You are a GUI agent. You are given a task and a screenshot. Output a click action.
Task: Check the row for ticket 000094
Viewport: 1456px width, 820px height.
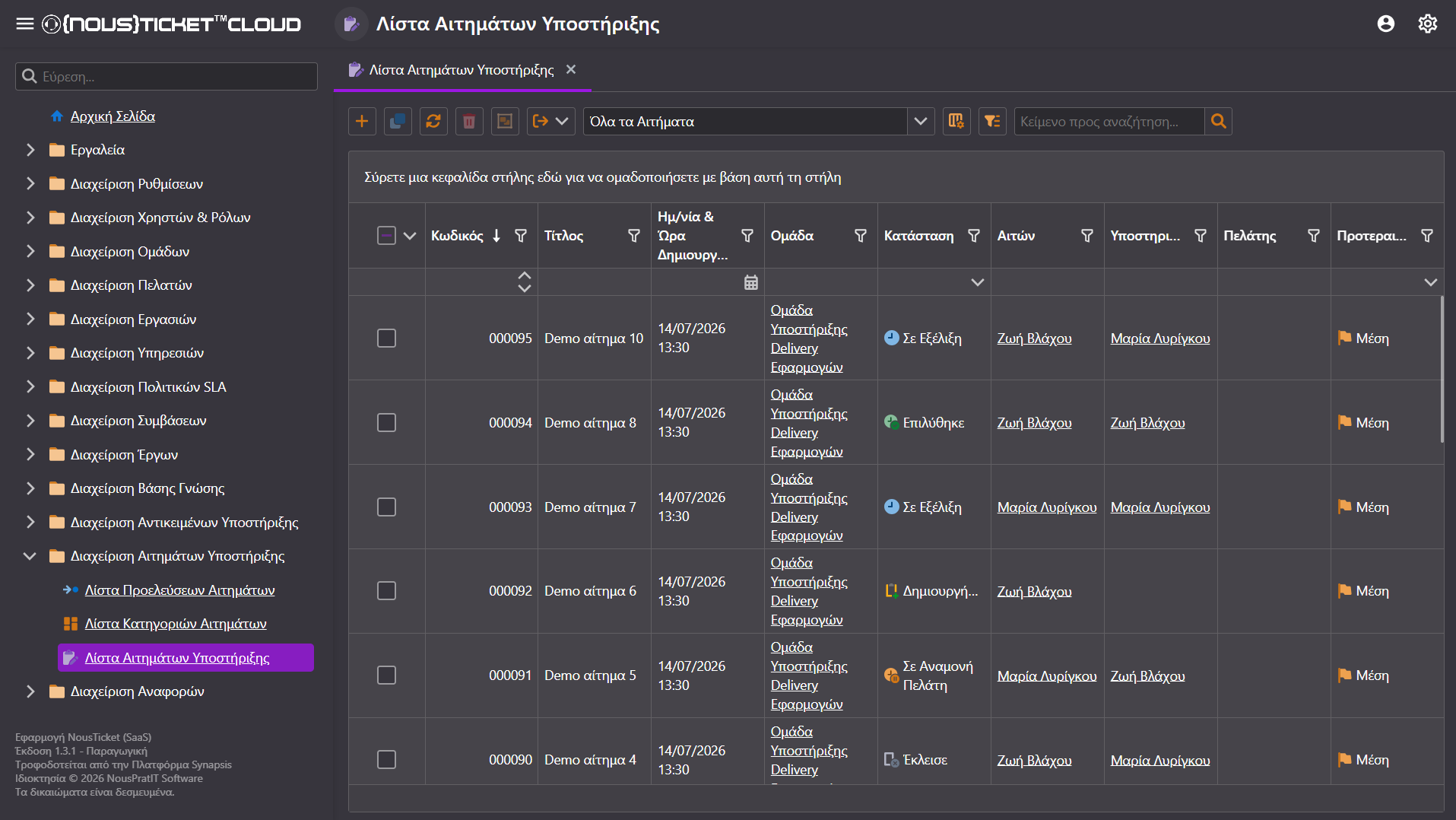pyautogui.click(x=386, y=422)
